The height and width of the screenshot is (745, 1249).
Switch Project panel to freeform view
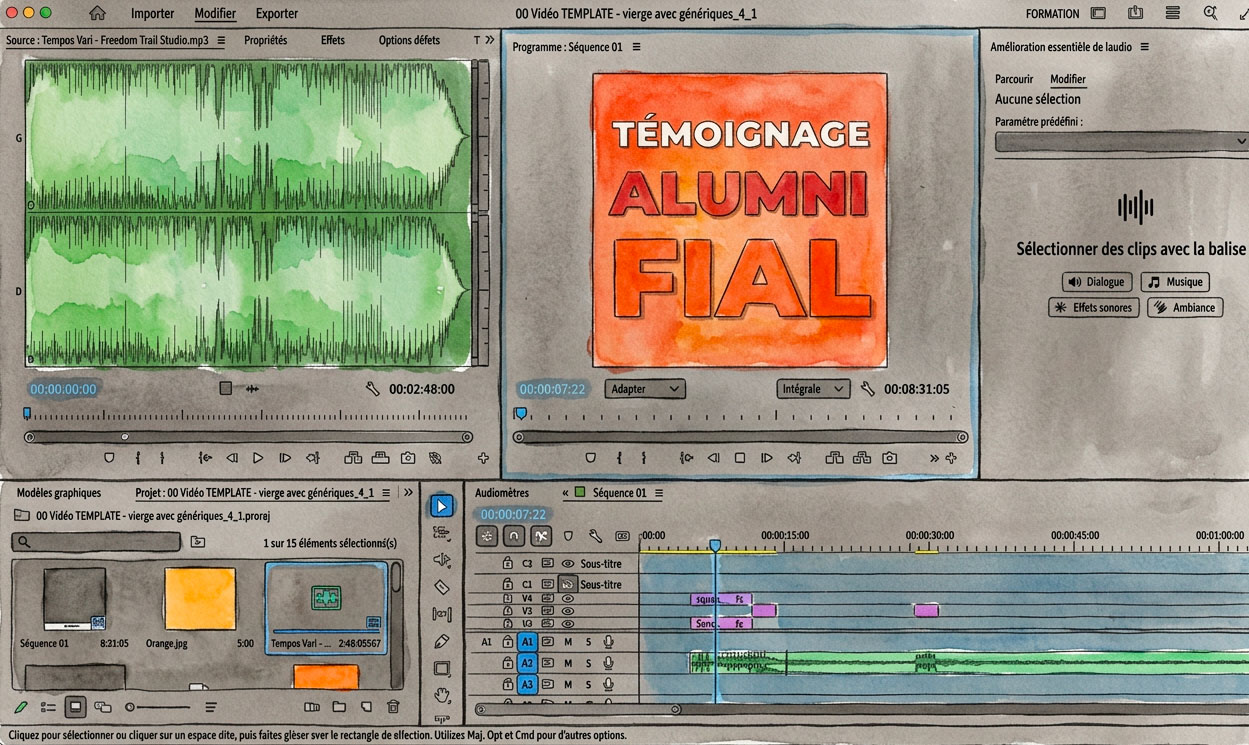coord(102,707)
